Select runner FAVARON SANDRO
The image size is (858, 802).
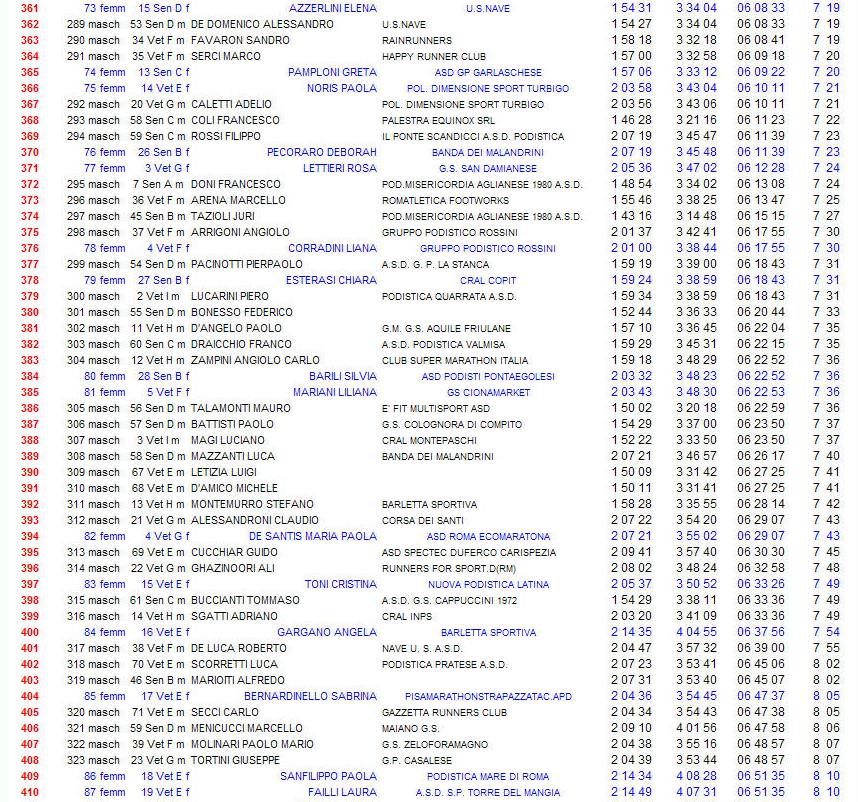(x=240, y=40)
